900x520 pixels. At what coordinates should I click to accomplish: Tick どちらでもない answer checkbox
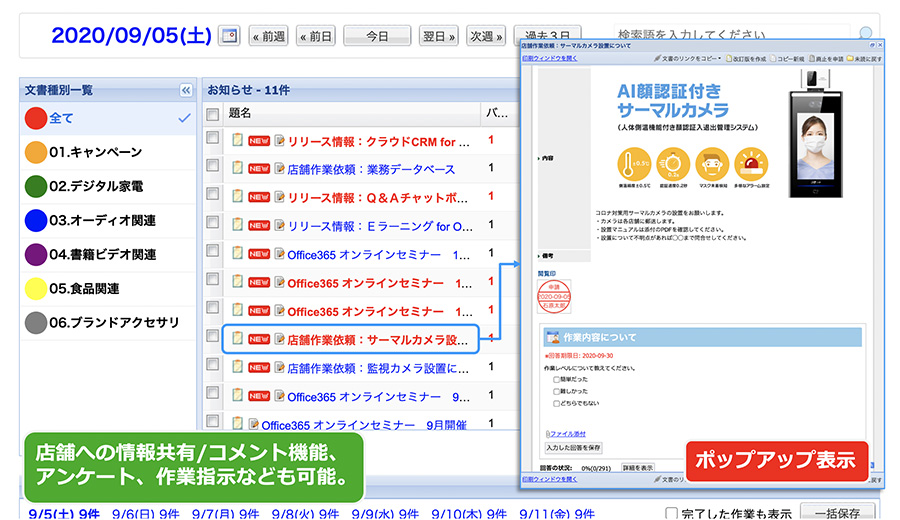[556, 403]
